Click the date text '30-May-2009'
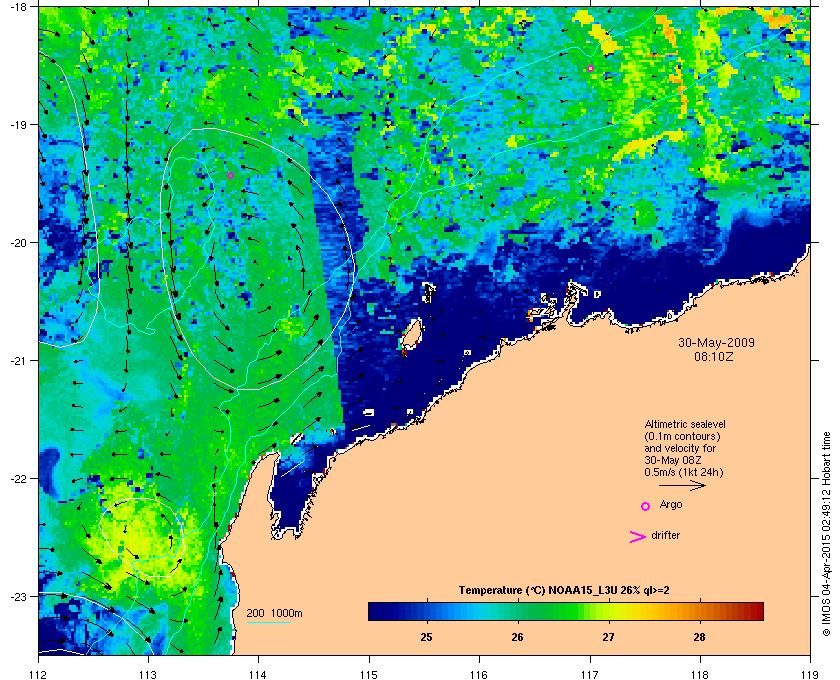840x680 pixels. click(716, 342)
